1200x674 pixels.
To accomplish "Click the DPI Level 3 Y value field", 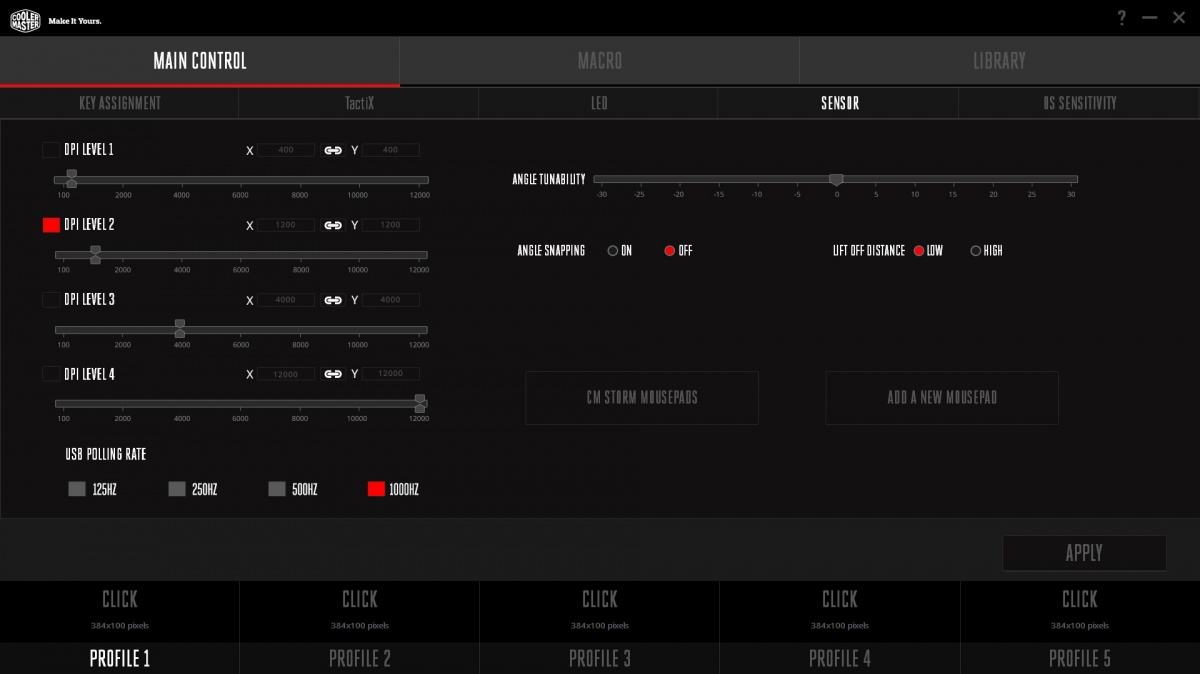I will [390, 300].
